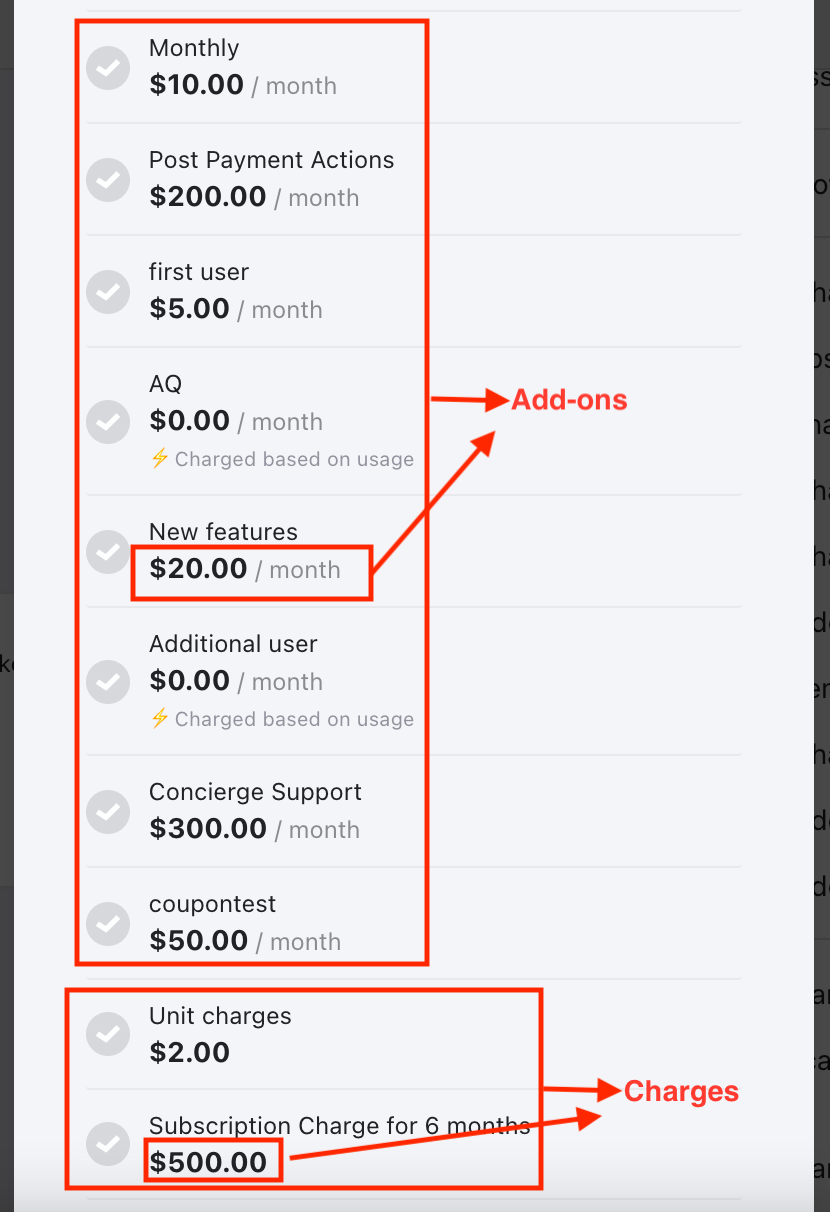The width and height of the screenshot is (830, 1212).
Task: Click the $500.00 charge amount
Action: (208, 1162)
